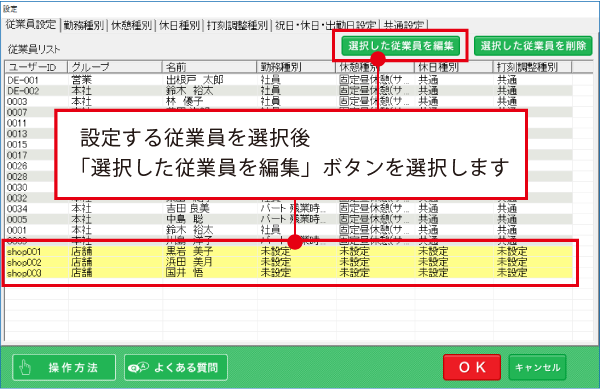
Task: Open the 共通設定 tab
Action: [x=404, y=26]
